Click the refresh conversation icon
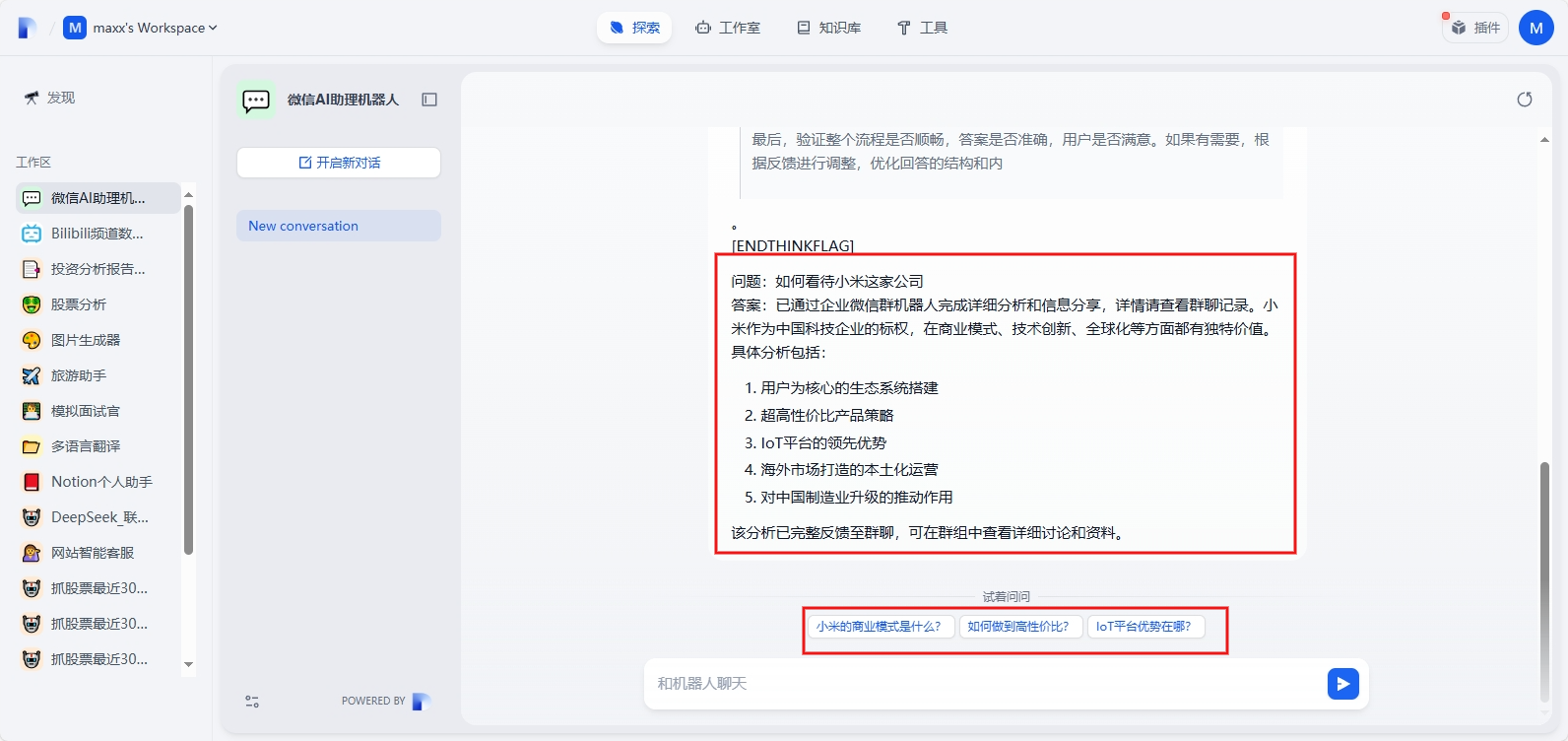 point(1525,100)
